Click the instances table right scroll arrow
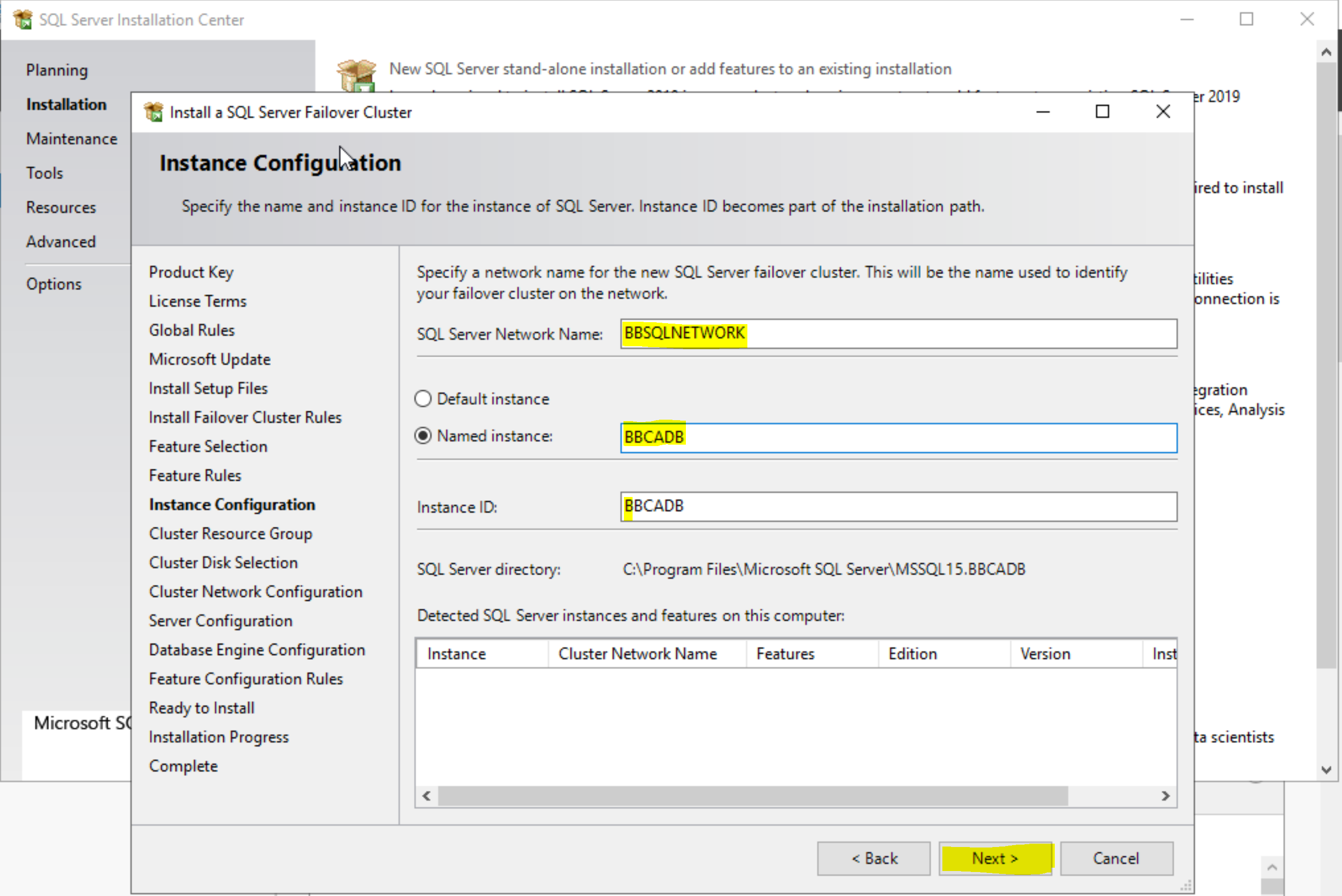Image resolution: width=1342 pixels, height=896 pixels. [x=1166, y=796]
